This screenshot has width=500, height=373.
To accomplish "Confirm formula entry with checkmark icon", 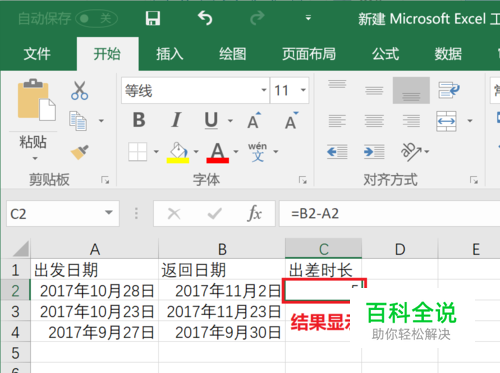I will pyautogui.click(x=214, y=214).
